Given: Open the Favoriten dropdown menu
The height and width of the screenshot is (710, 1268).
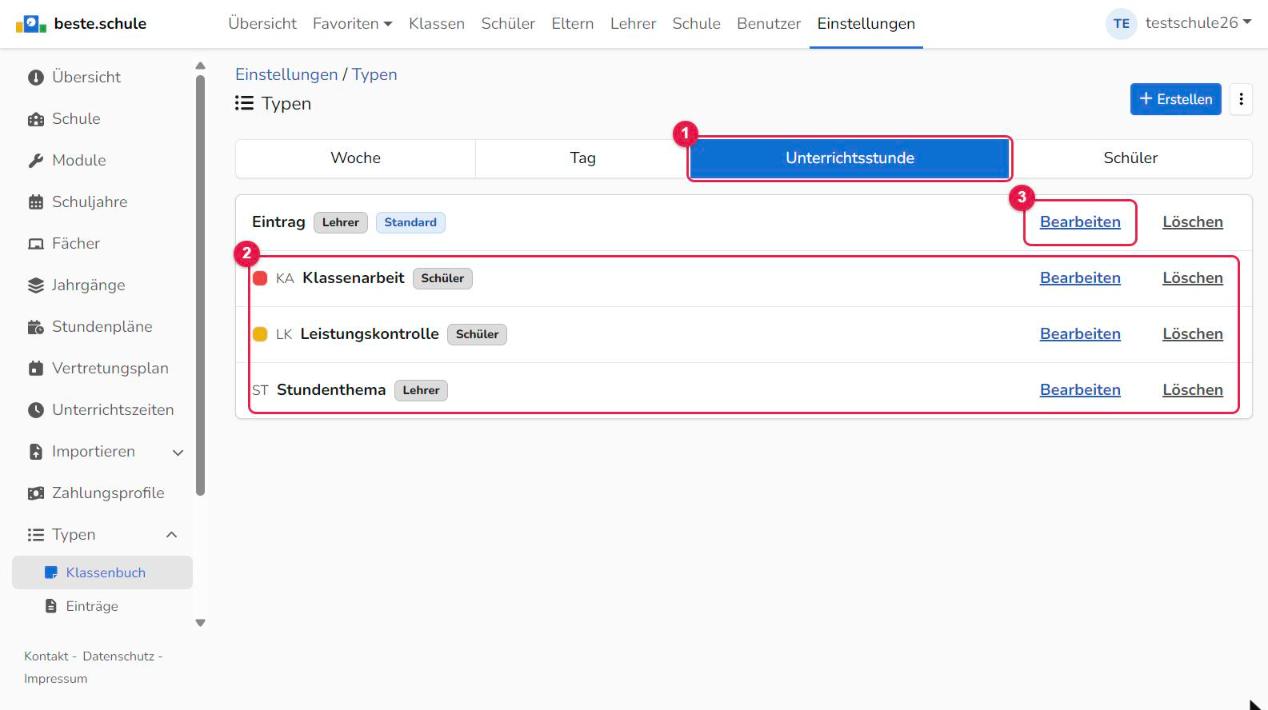Looking at the screenshot, I should (x=354, y=24).
